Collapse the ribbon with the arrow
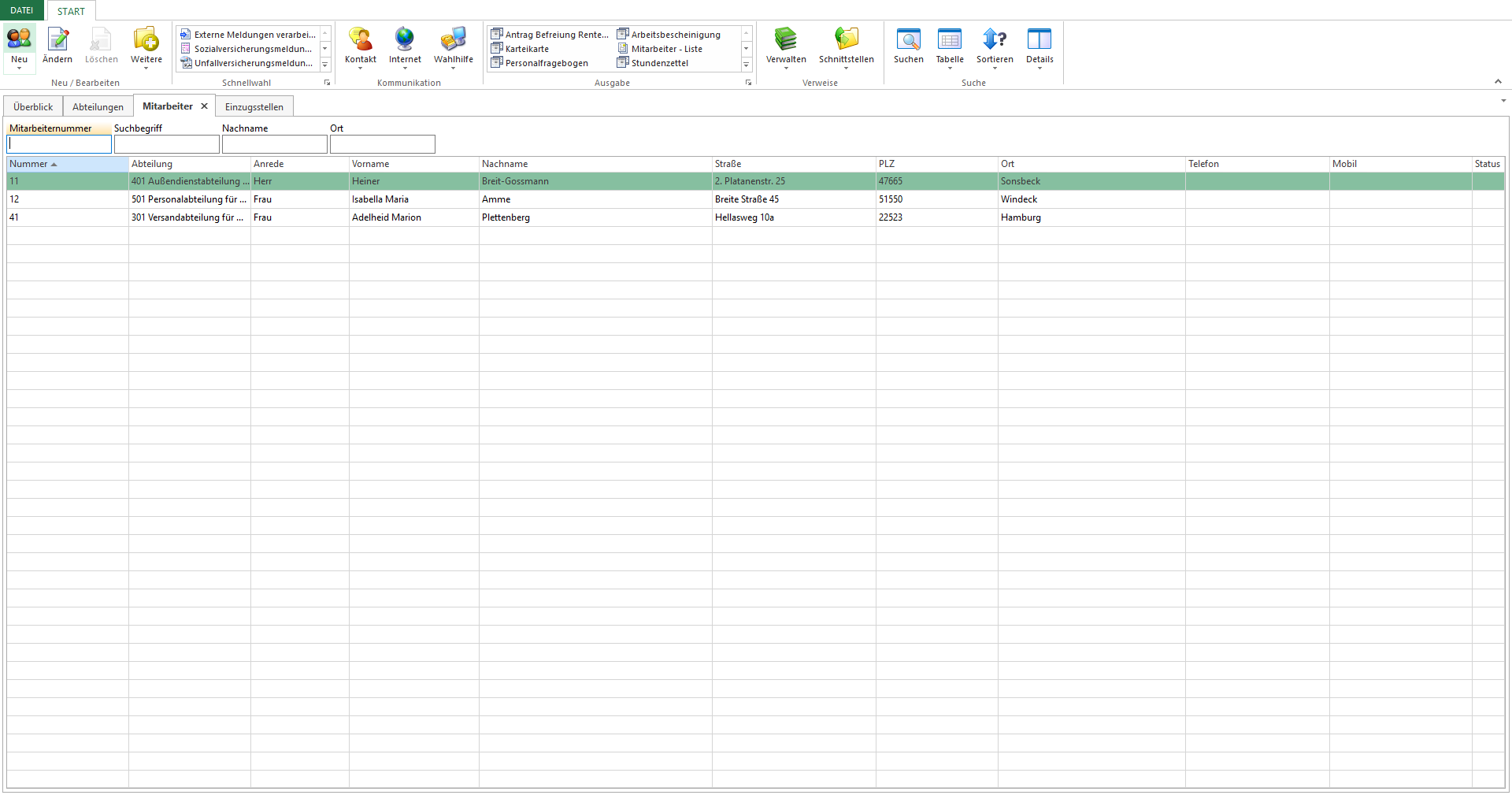The height and width of the screenshot is (795, 1512). (1498, 82)
